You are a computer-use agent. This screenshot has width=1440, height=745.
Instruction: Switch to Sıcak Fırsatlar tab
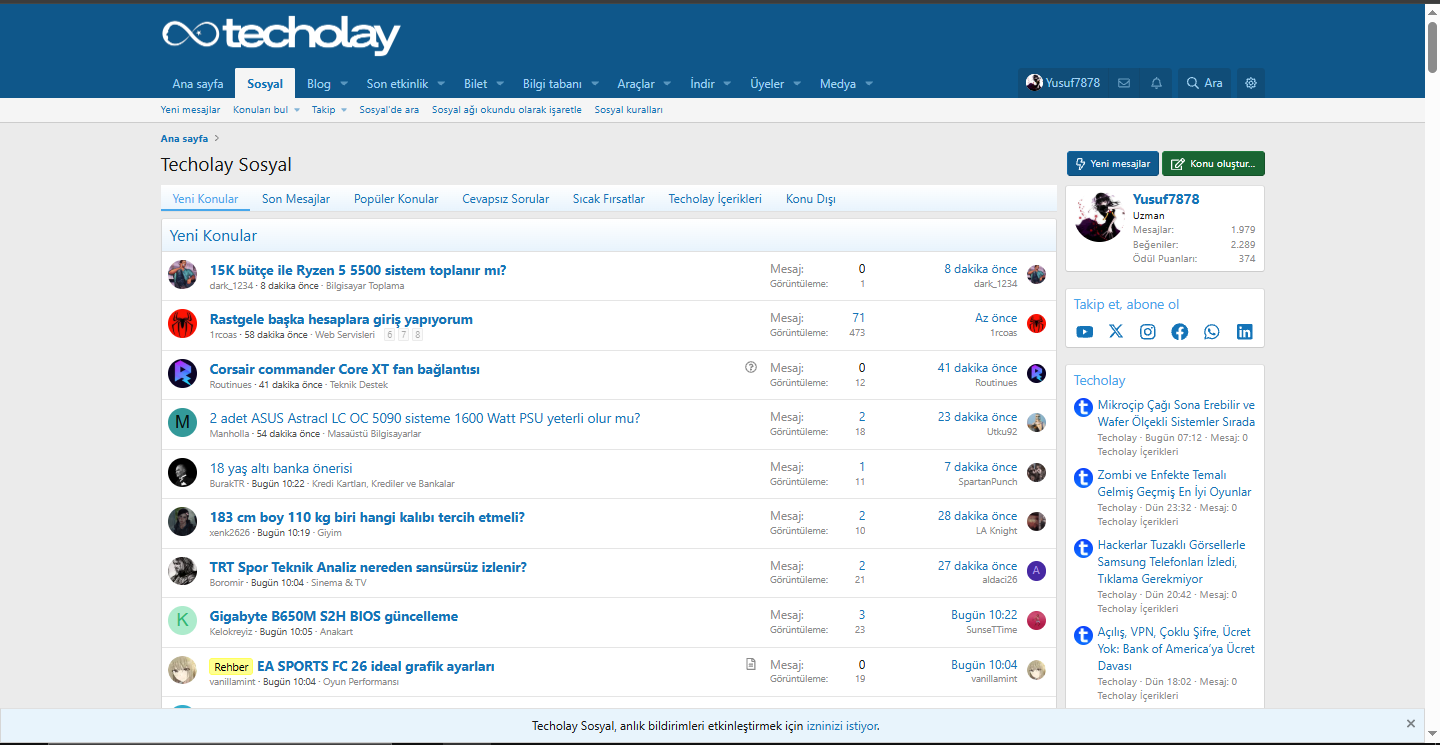coord(608,199)
